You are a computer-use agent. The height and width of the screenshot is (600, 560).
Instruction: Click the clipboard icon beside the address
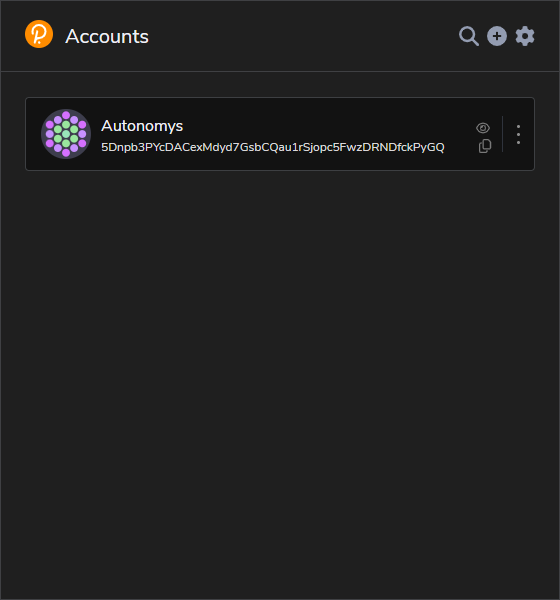click(485, 146)
